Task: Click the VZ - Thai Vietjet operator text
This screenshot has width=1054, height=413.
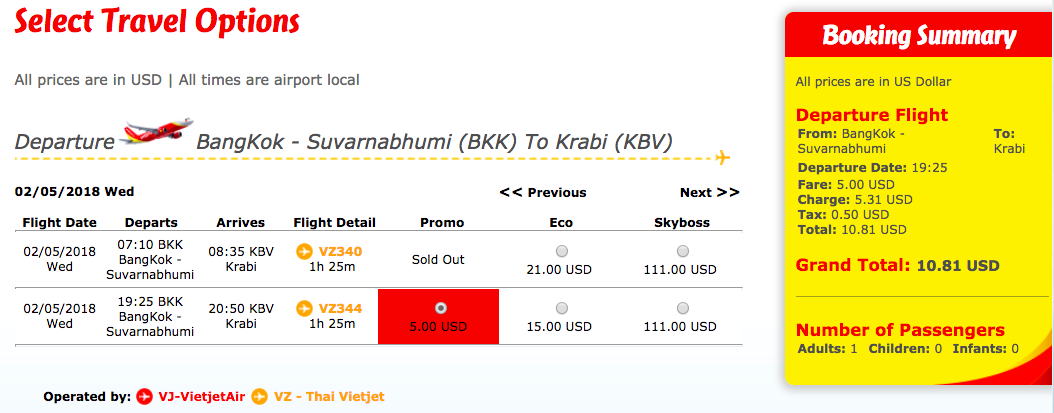Action: 329,397
